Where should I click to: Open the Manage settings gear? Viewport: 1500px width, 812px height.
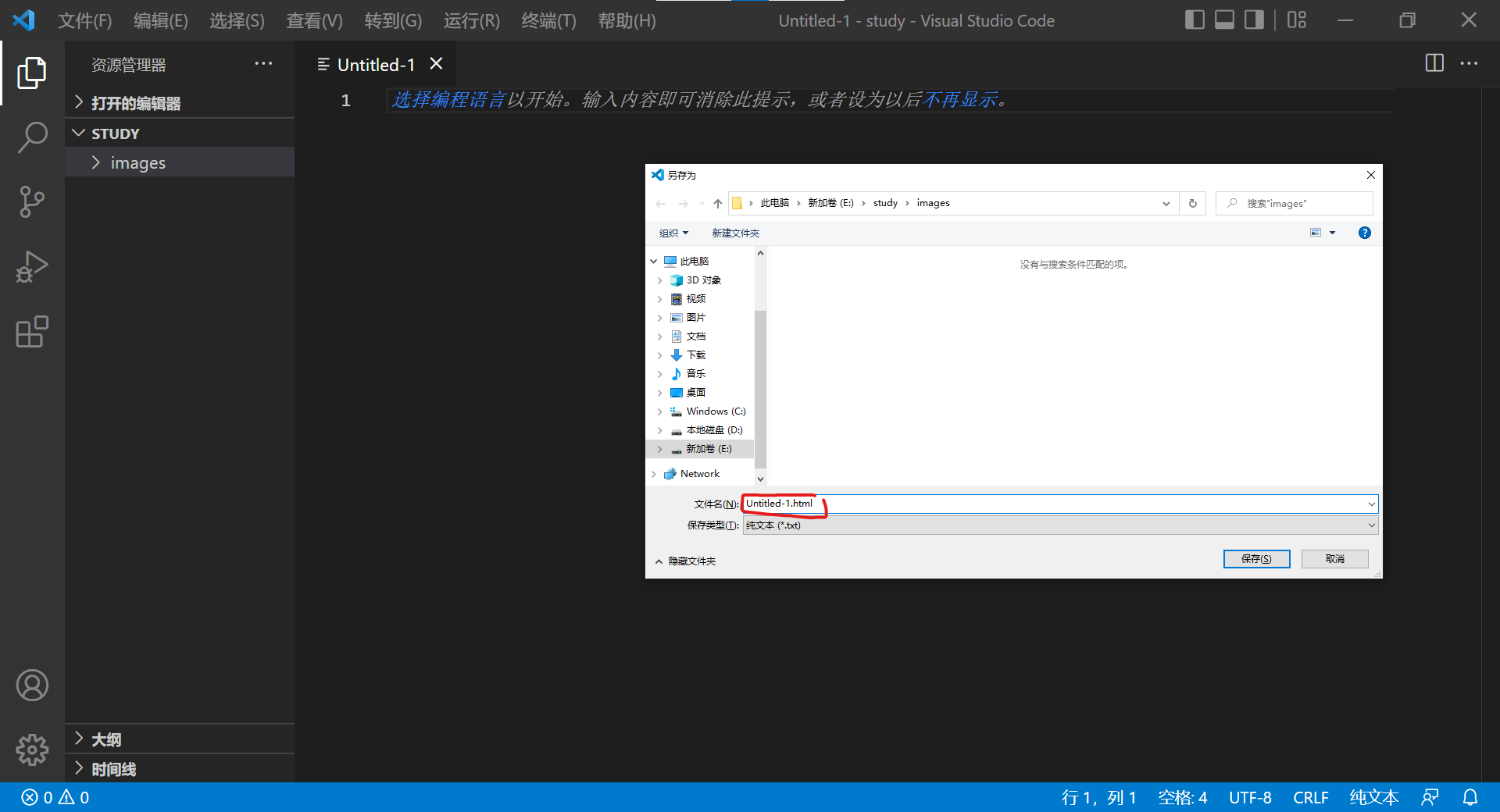(x=31, y=750)
